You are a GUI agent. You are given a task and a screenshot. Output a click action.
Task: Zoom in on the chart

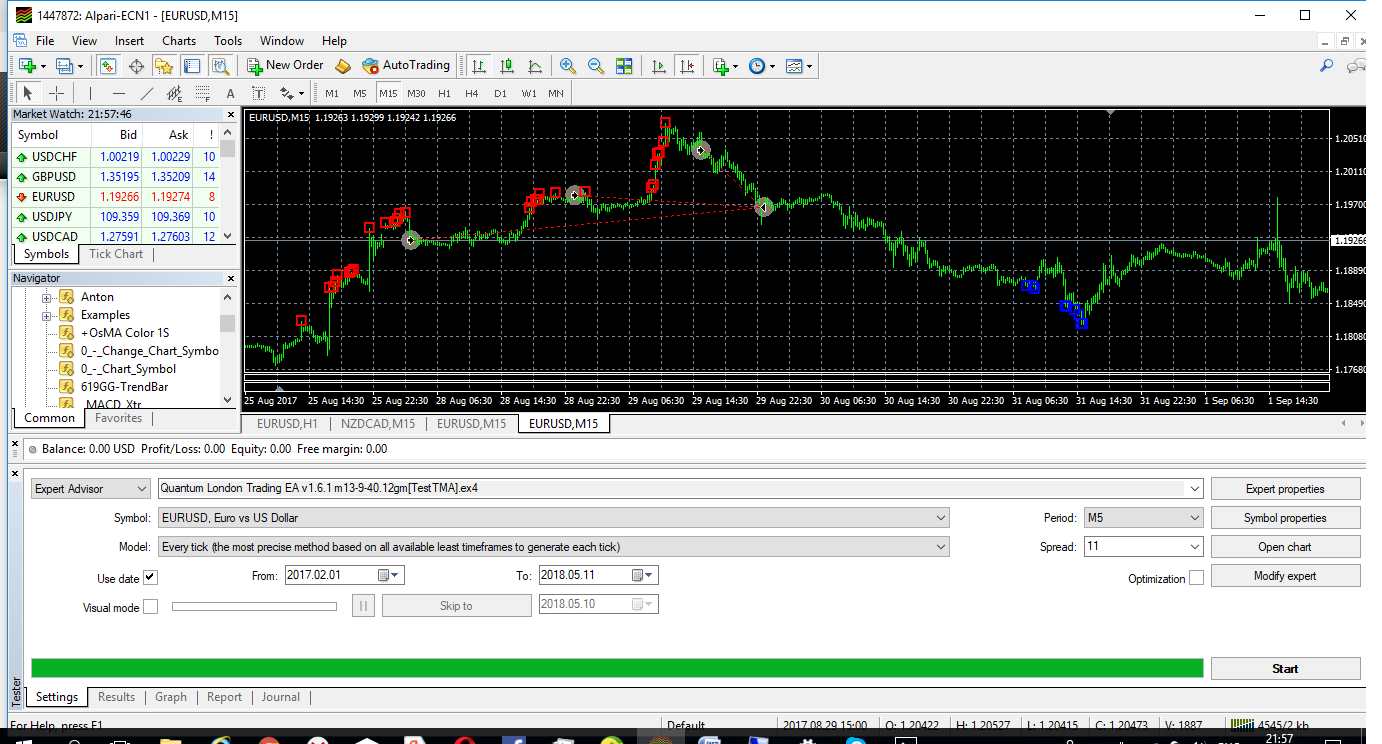[568, 66]
